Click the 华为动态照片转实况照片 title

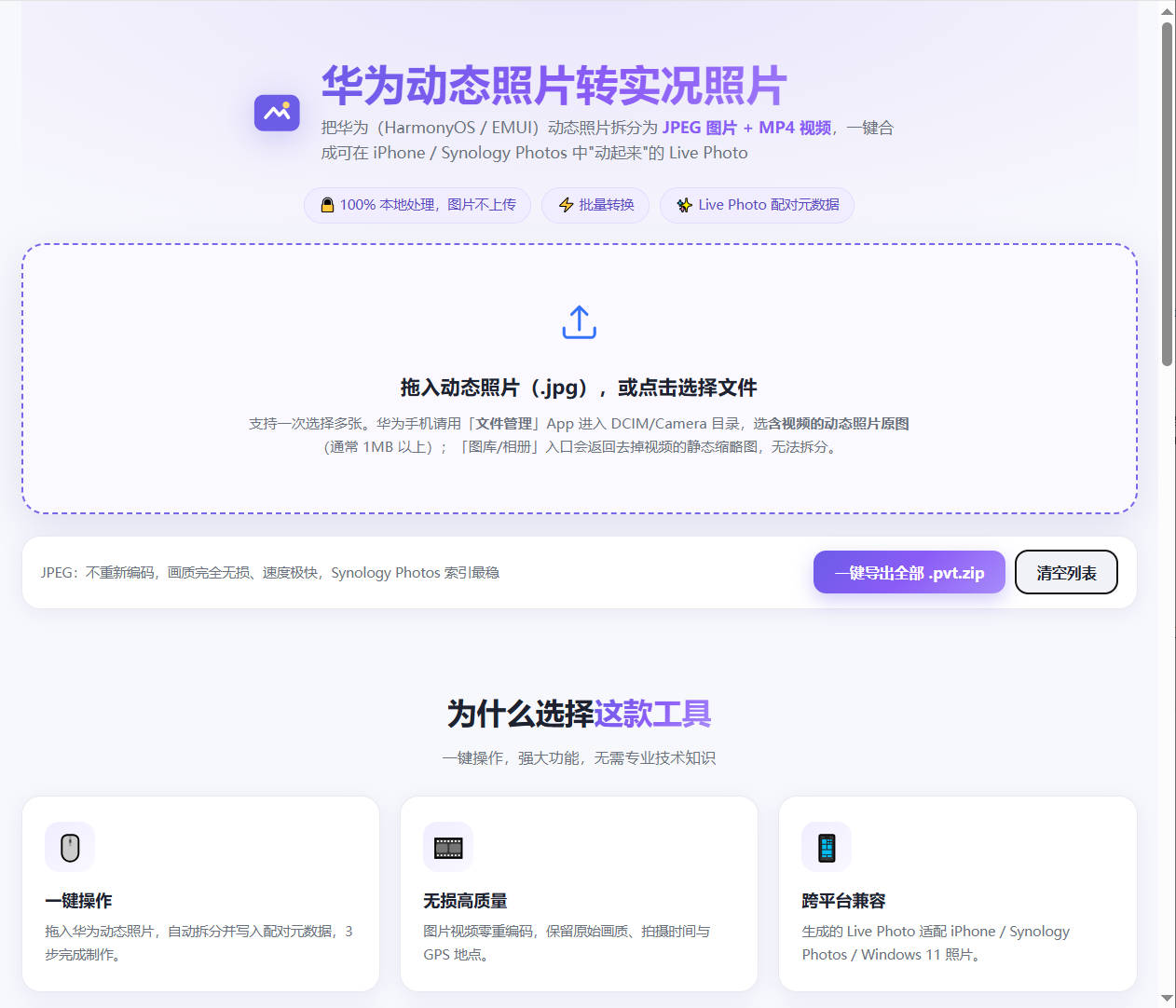pyautogui.click(x=554, y=86)
